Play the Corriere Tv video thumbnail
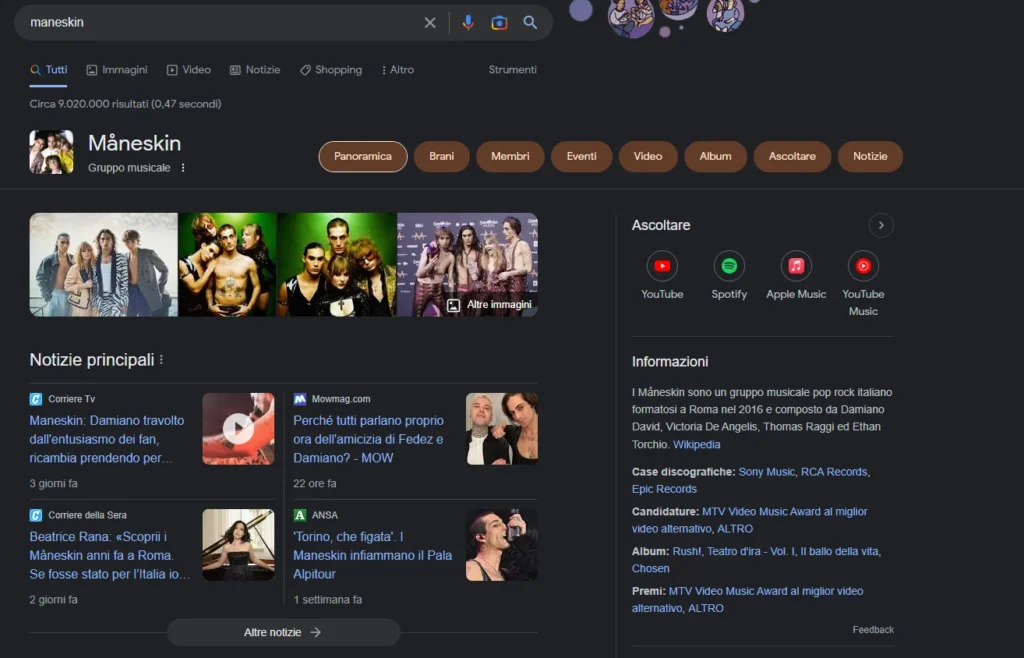Image resolution: width=1024 pixels, height=658 pixels. (238, 428)
